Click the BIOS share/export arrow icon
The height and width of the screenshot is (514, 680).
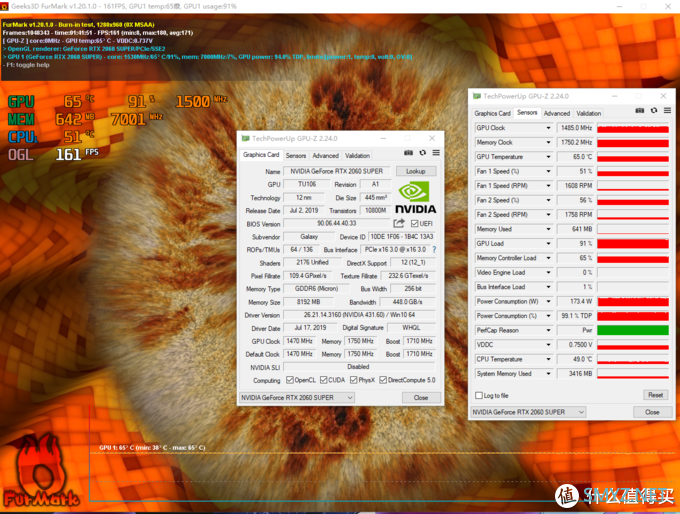399,223
